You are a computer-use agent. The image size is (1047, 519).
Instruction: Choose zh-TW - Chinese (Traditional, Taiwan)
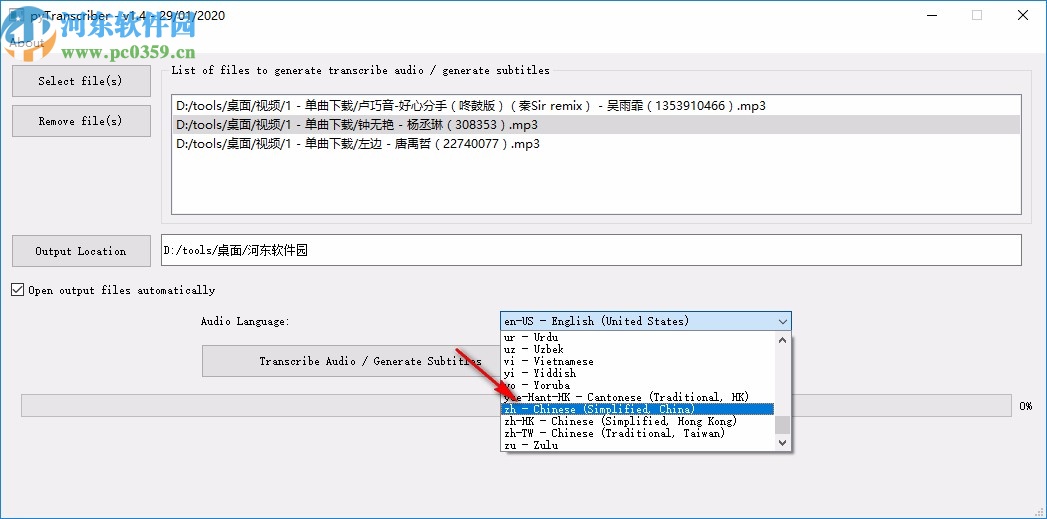638,434
